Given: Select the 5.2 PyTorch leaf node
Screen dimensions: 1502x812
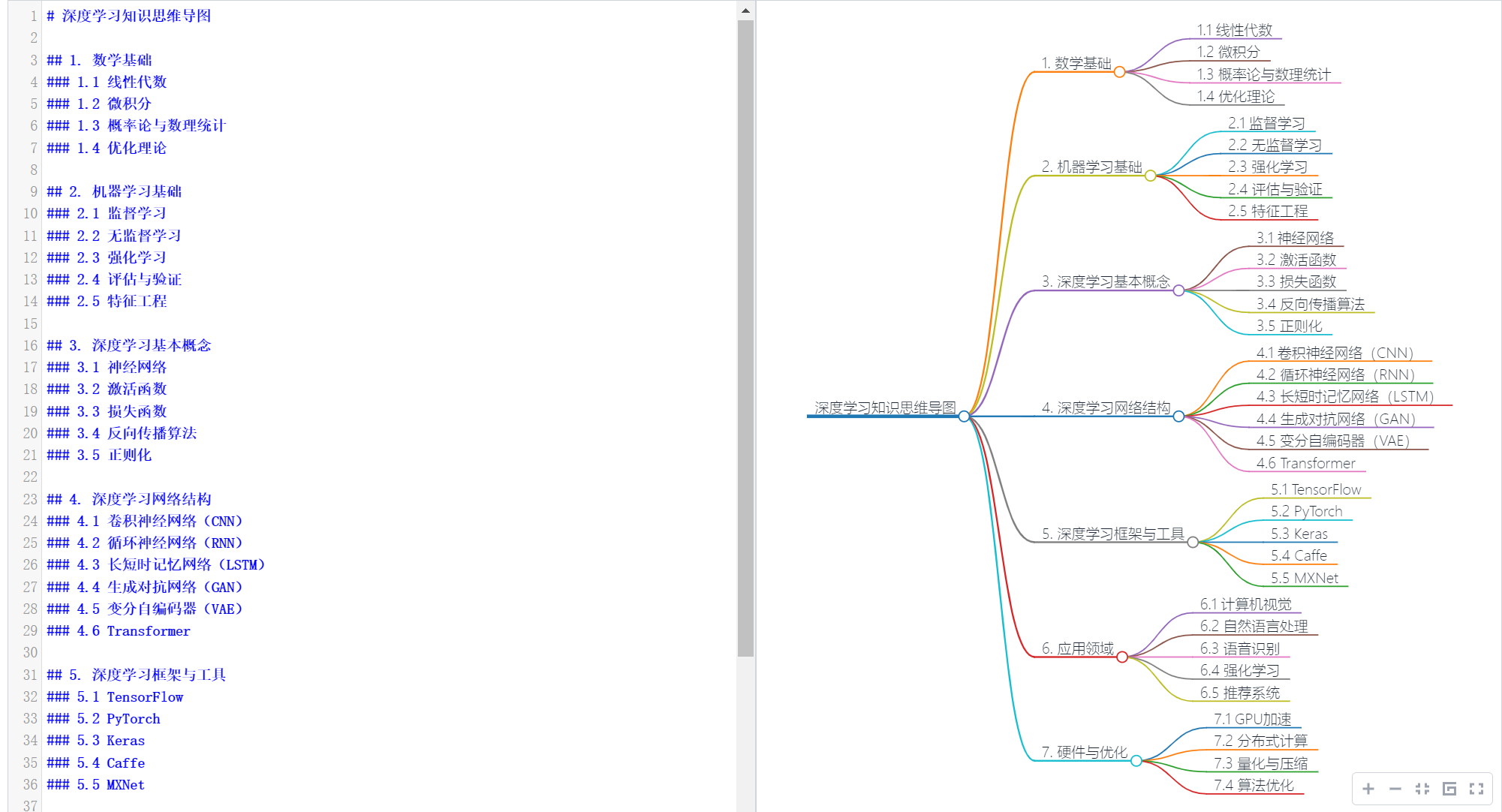Looking at the screenshot, I should pyautogui.click(x=1306, y=512).
